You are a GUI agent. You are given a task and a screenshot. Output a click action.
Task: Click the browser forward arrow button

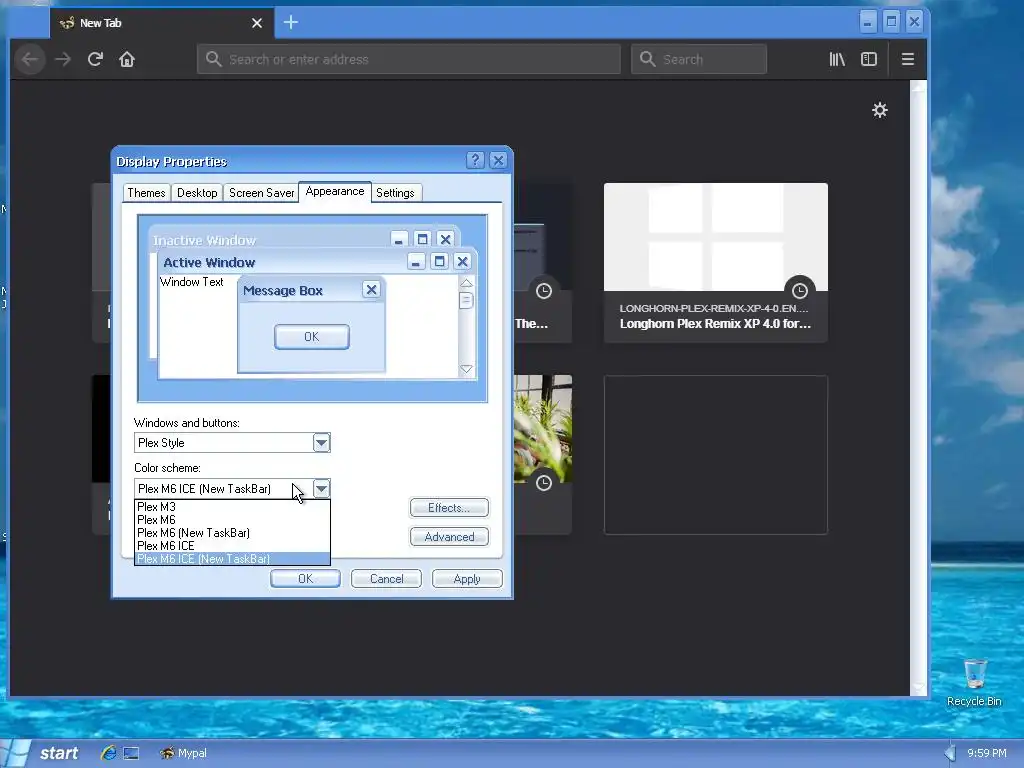63,59
